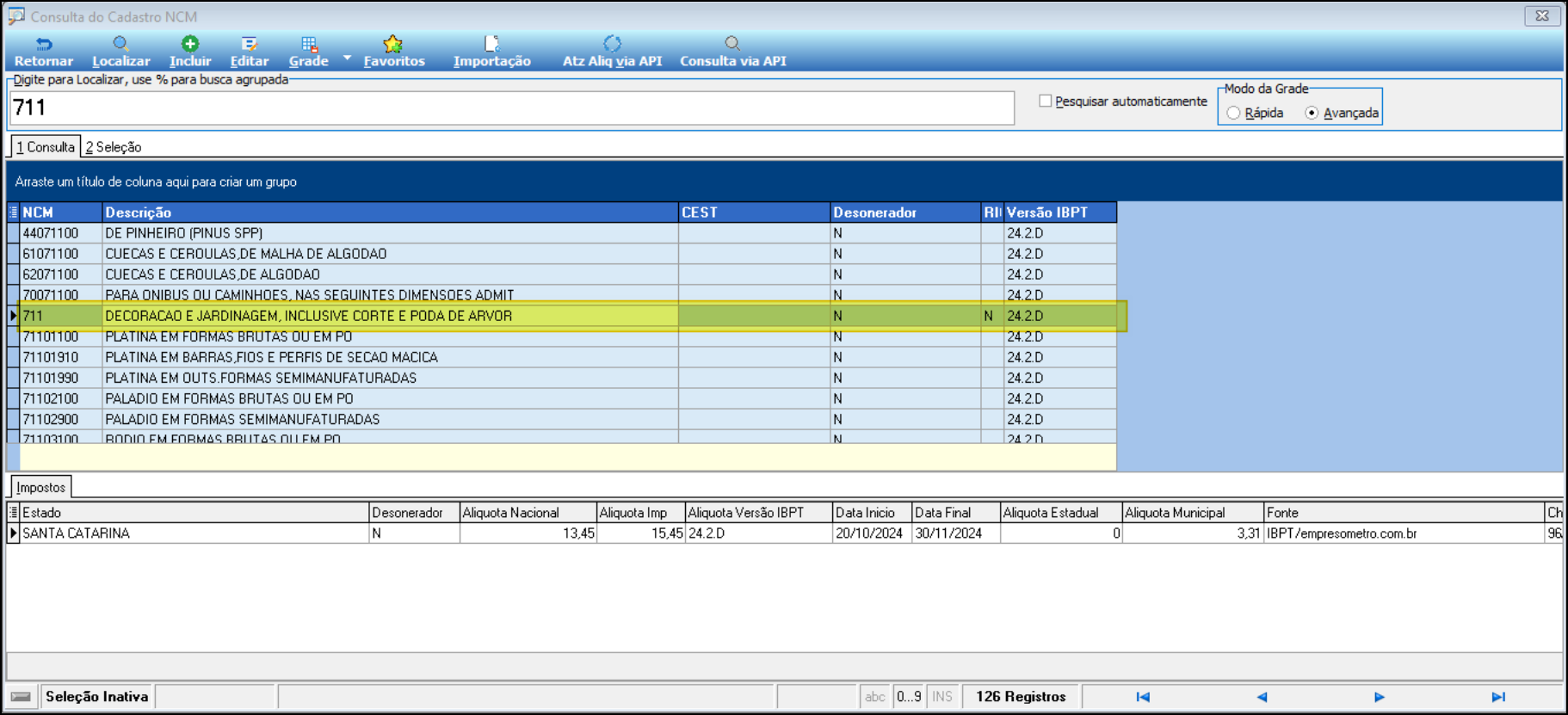The width and height of the screenshot is (1568, 715).
Task: Click Atz Aliq via API button
Action: tap(612, 52)
